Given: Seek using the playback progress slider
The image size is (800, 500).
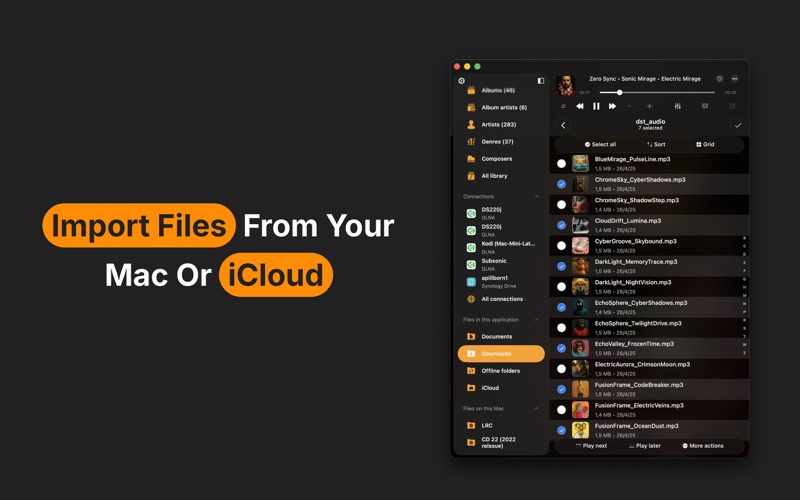Looking at the screenshot, I should pos(657,92).
